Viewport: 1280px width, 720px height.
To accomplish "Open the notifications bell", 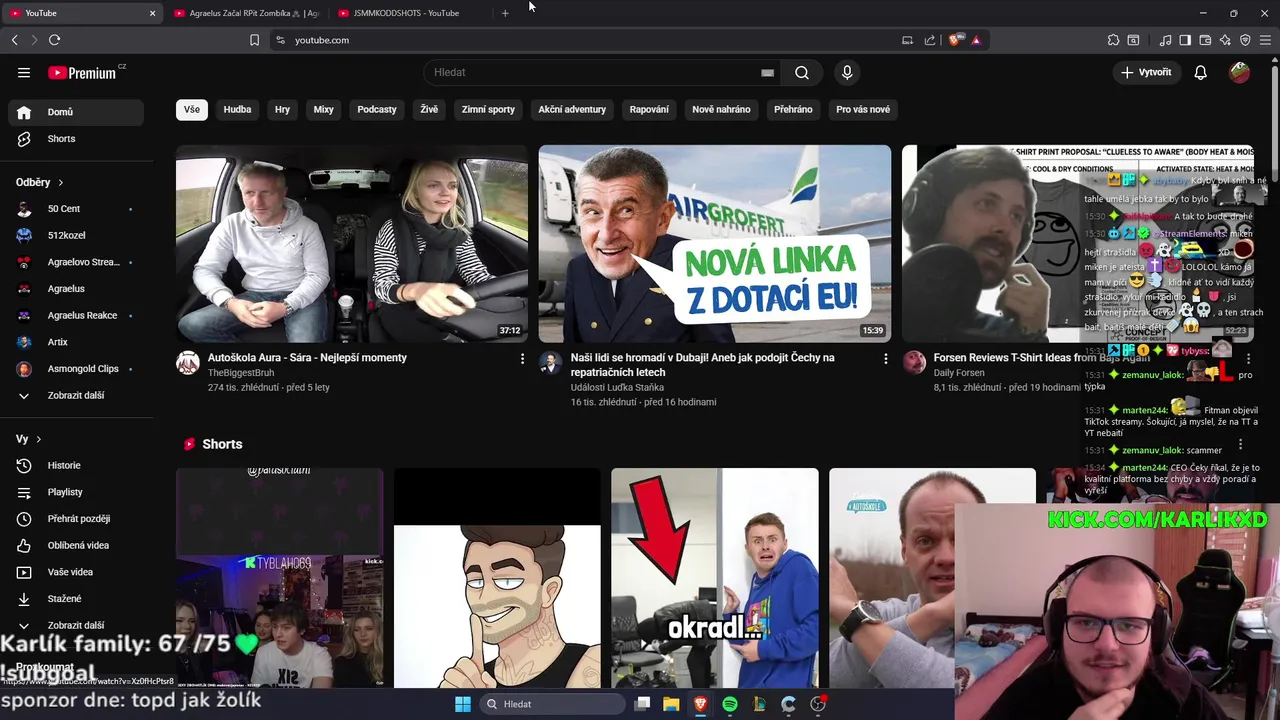I will click(x=1200, y=72).
